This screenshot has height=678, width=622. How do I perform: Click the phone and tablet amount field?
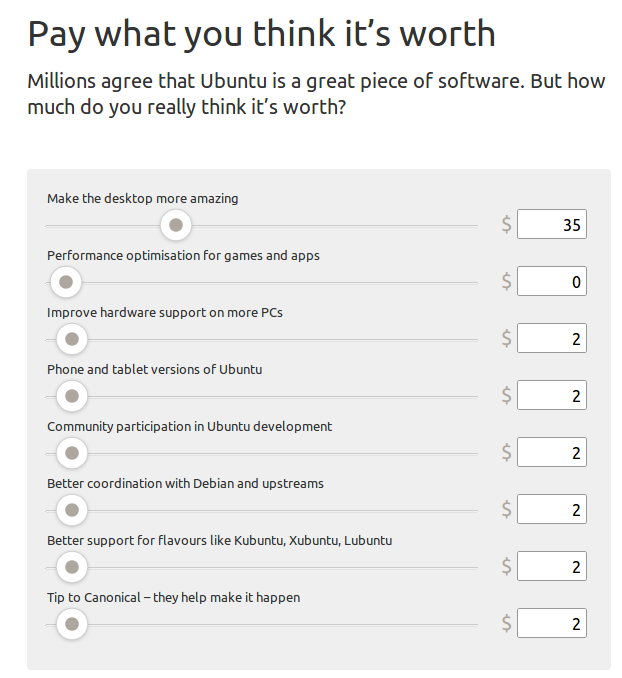pyautogui.click(x=551, y=396)
